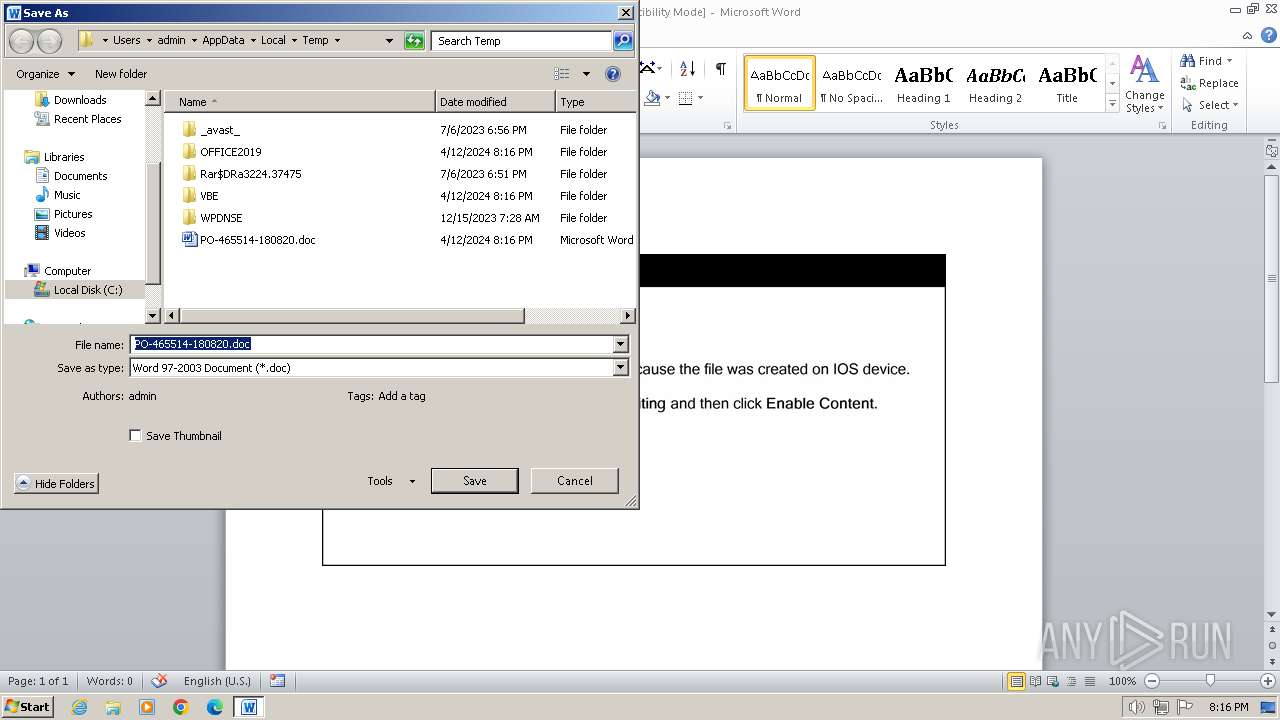This screenshot has width=1280, height=720.
Task: Switch to Full Screen Reading view
Action: 1035,681
